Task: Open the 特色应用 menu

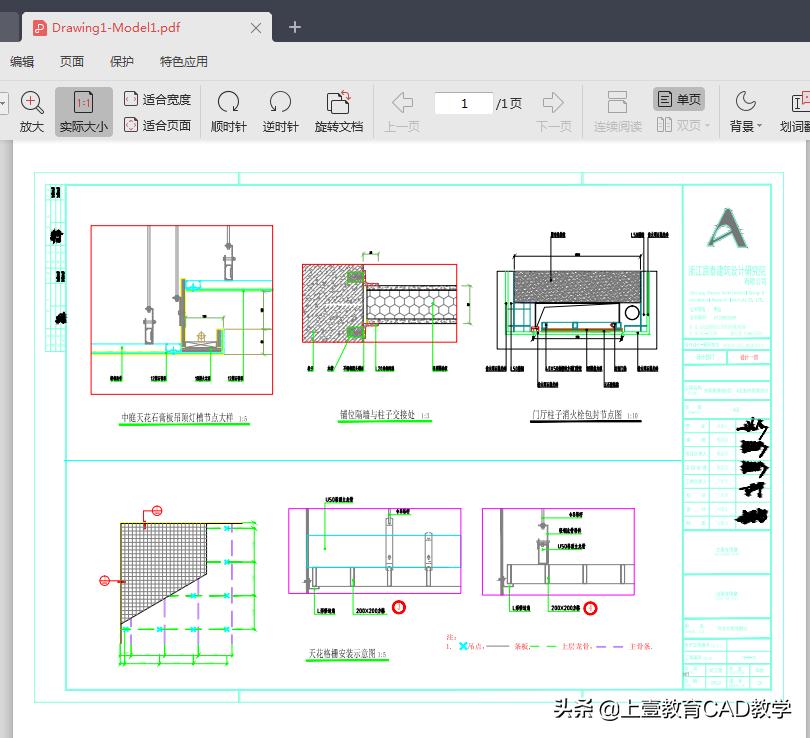Action: click(x=184, y=61)
